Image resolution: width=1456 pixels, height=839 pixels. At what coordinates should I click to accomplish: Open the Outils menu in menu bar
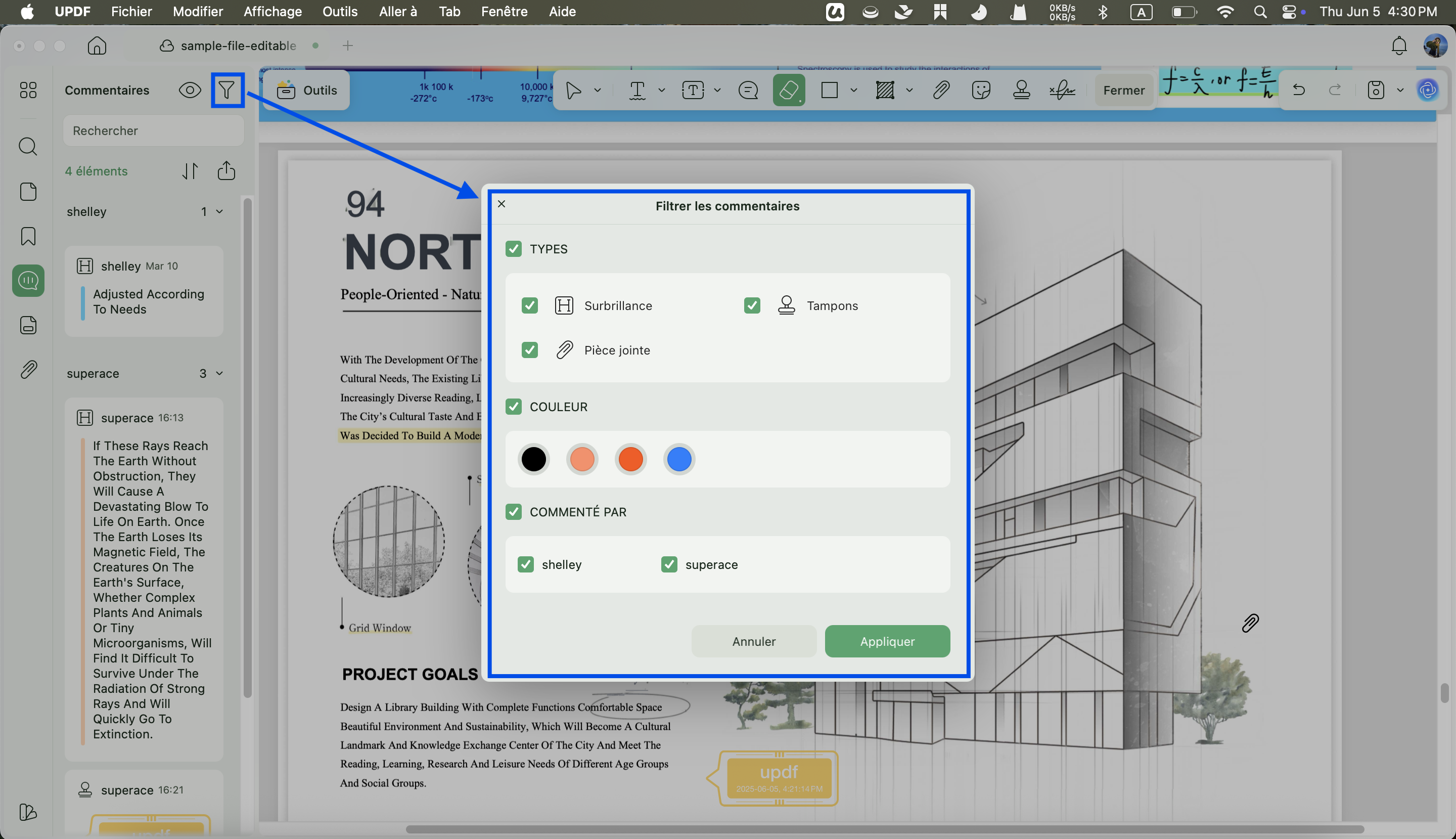tap(340, 12)
